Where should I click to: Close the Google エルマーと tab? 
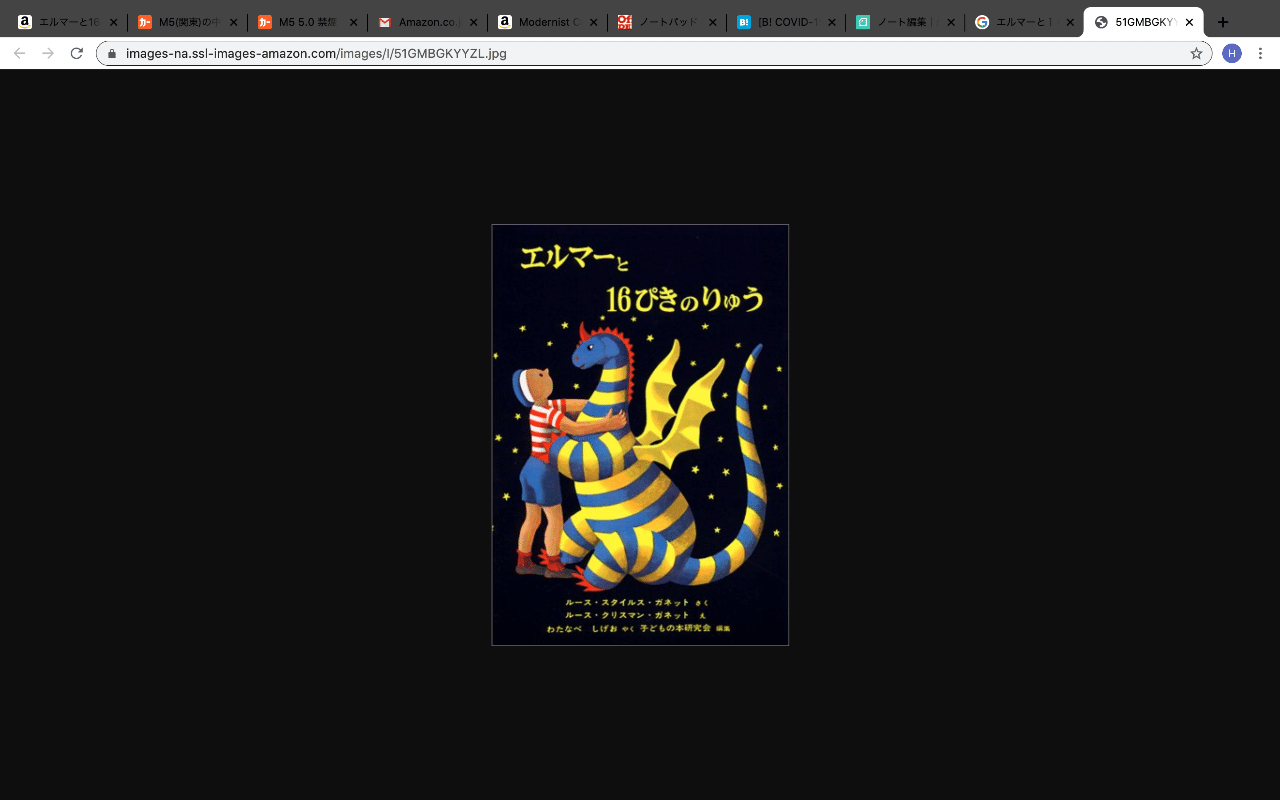pos(1070,22)
